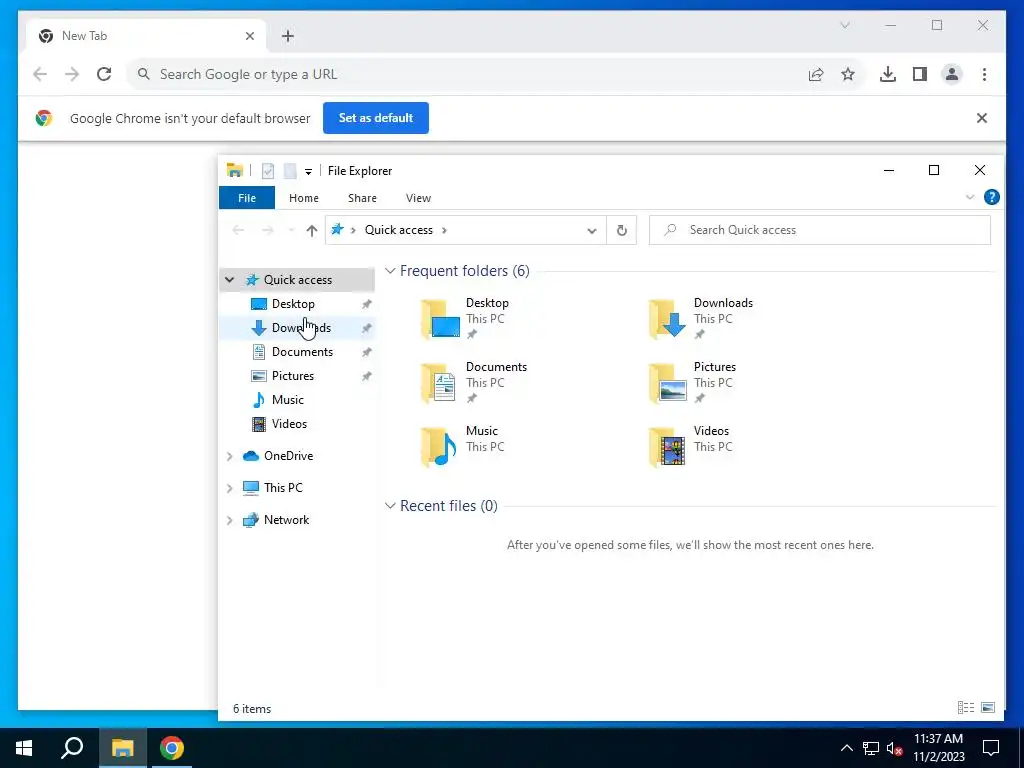Image resolution: width=1024 pixels, height=768 pixels.
Task: Select Pictures folder in Frequent folders
Action: tap(692, 382)
